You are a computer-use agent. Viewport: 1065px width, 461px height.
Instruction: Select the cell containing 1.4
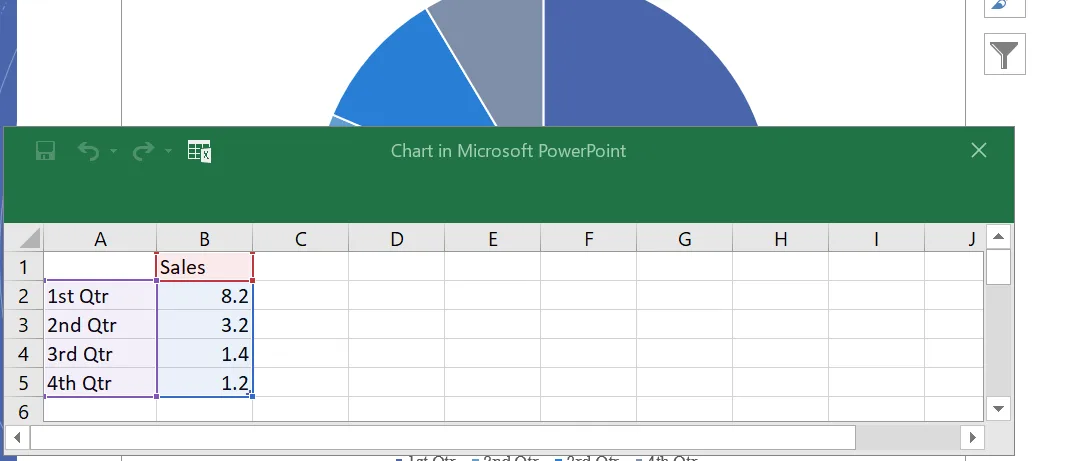pos(204,354)
